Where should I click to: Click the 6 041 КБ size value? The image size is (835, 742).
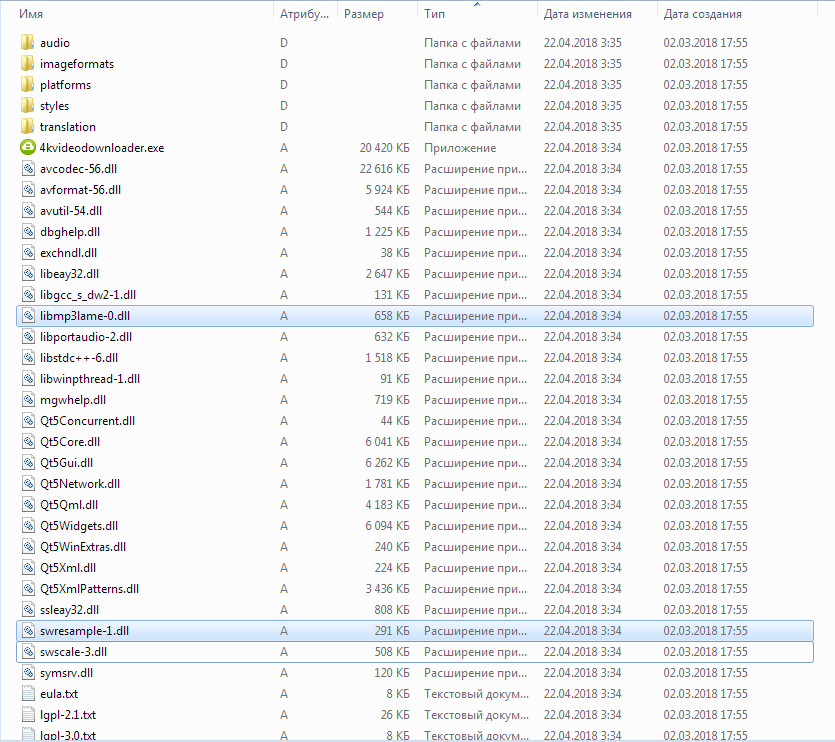tap(388, 442)
